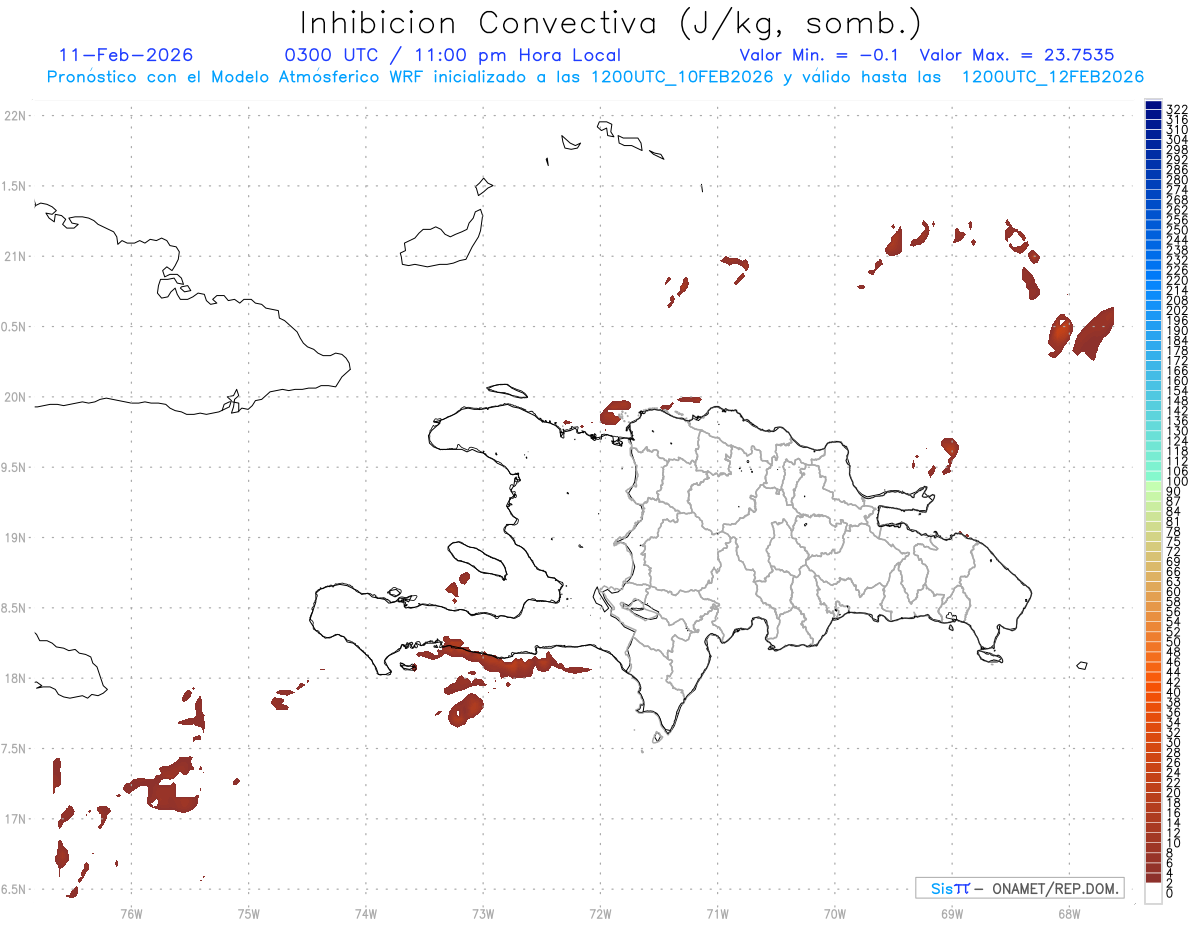Screen dimensions: 1200x927
Task: Click the '69W' longitude label
Action: (952, 914)
